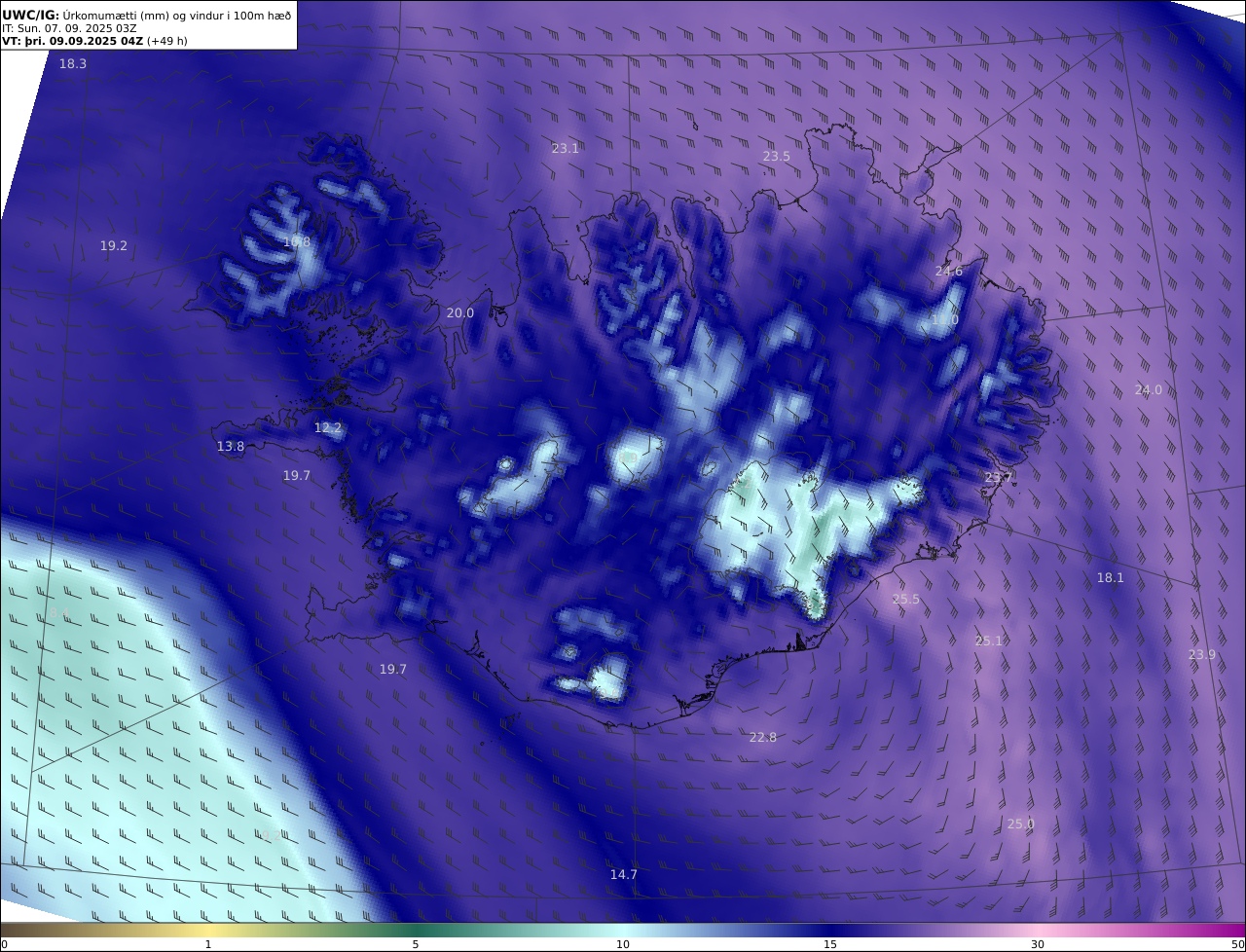This screenshot has width=1246, height=952.
Task: Select the map value 24.0
Action: pyautogui.click(x=1149, y=389)
